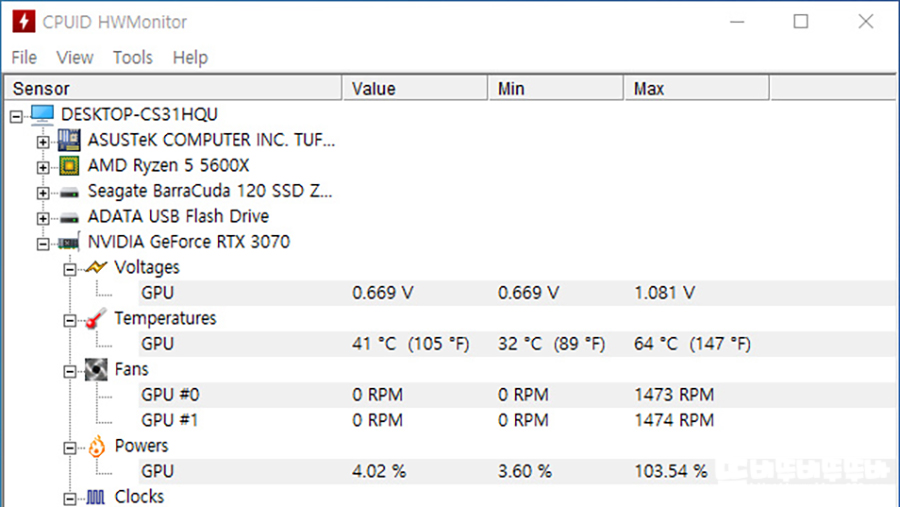This screenshot has height=507, width=900.
Task: Click the Max column header
Action: 697,89
